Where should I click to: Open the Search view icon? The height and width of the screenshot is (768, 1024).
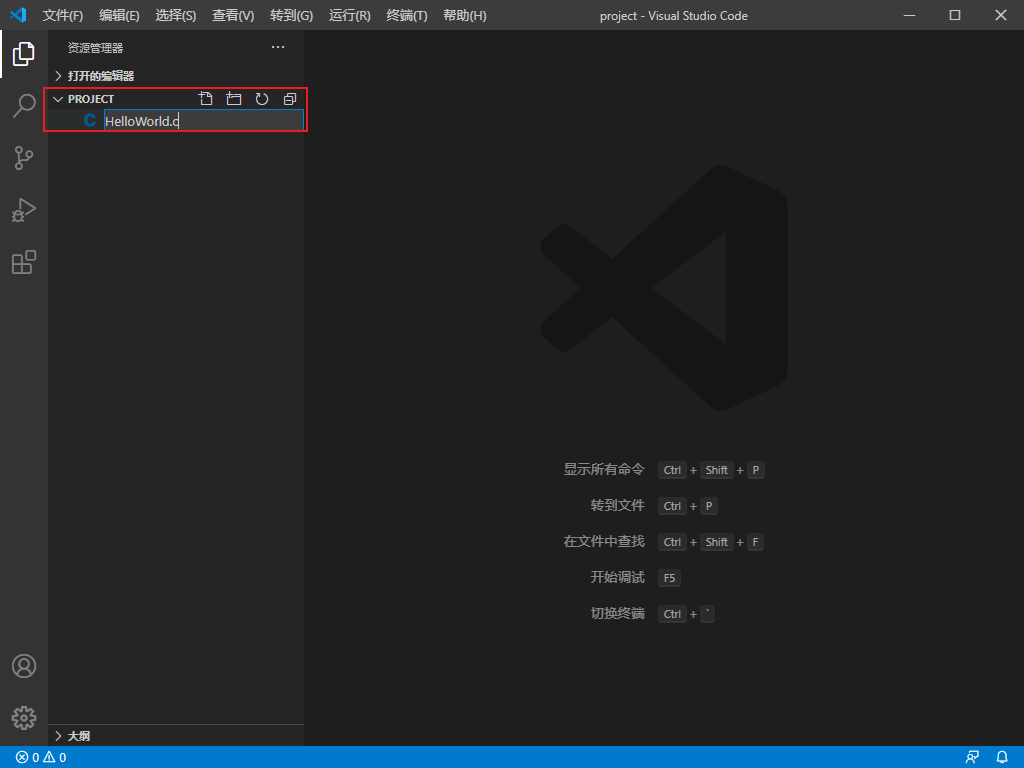[24, 105]
